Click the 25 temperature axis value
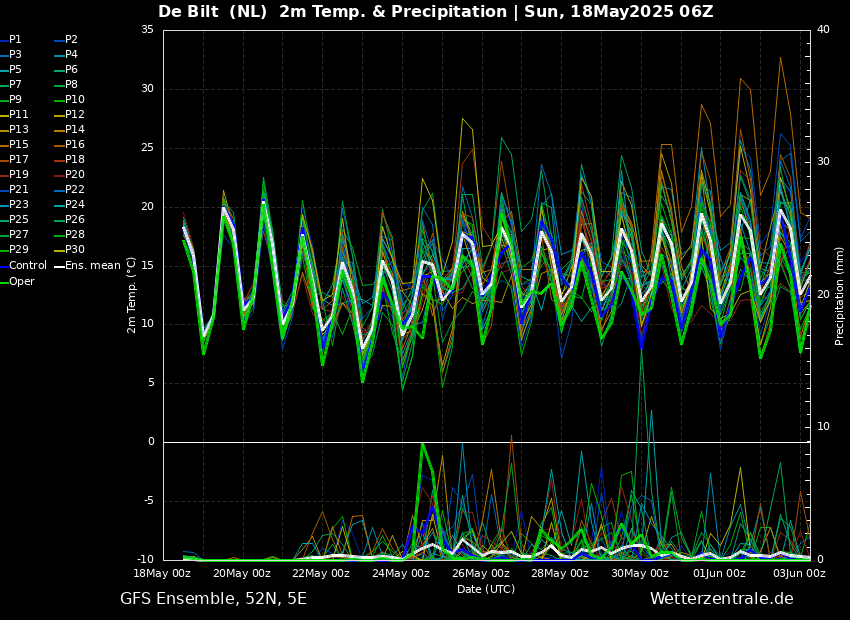This screenshot has height=620, width=850. tap(147, 147)
